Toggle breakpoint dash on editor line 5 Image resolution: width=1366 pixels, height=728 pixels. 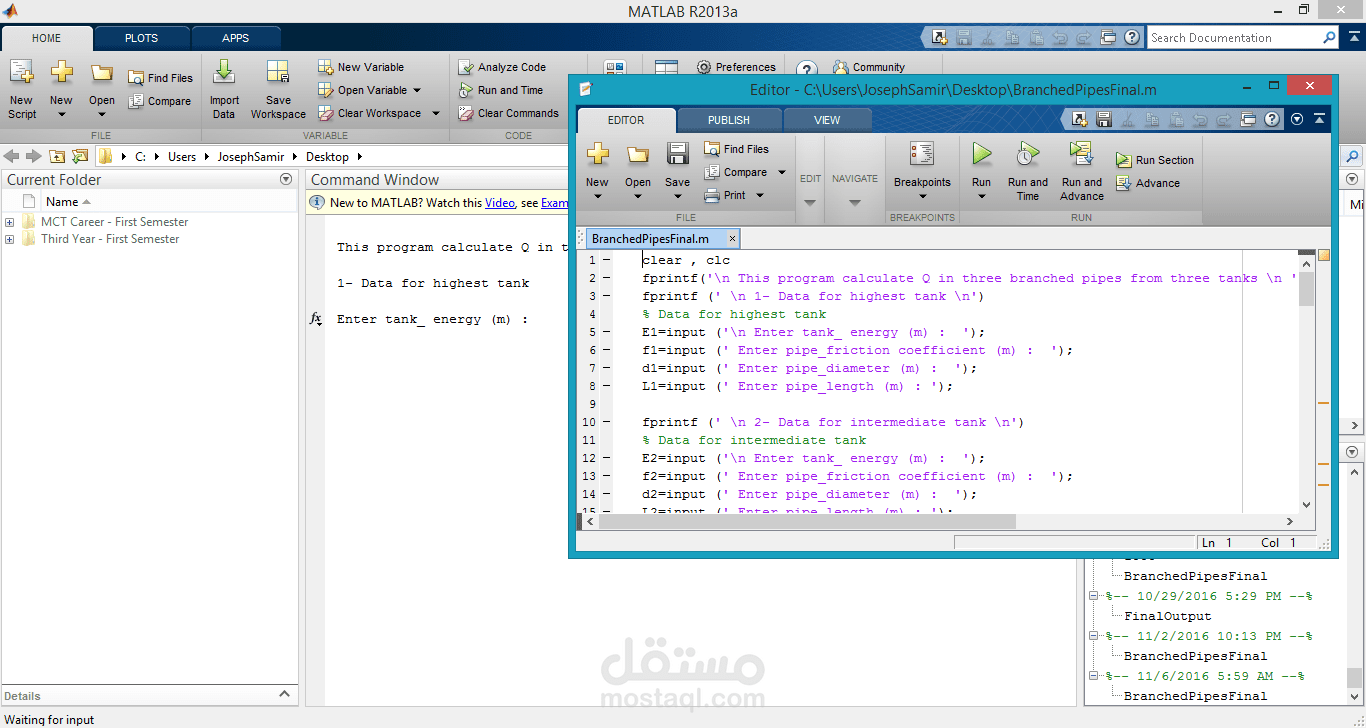click(606, 332)
